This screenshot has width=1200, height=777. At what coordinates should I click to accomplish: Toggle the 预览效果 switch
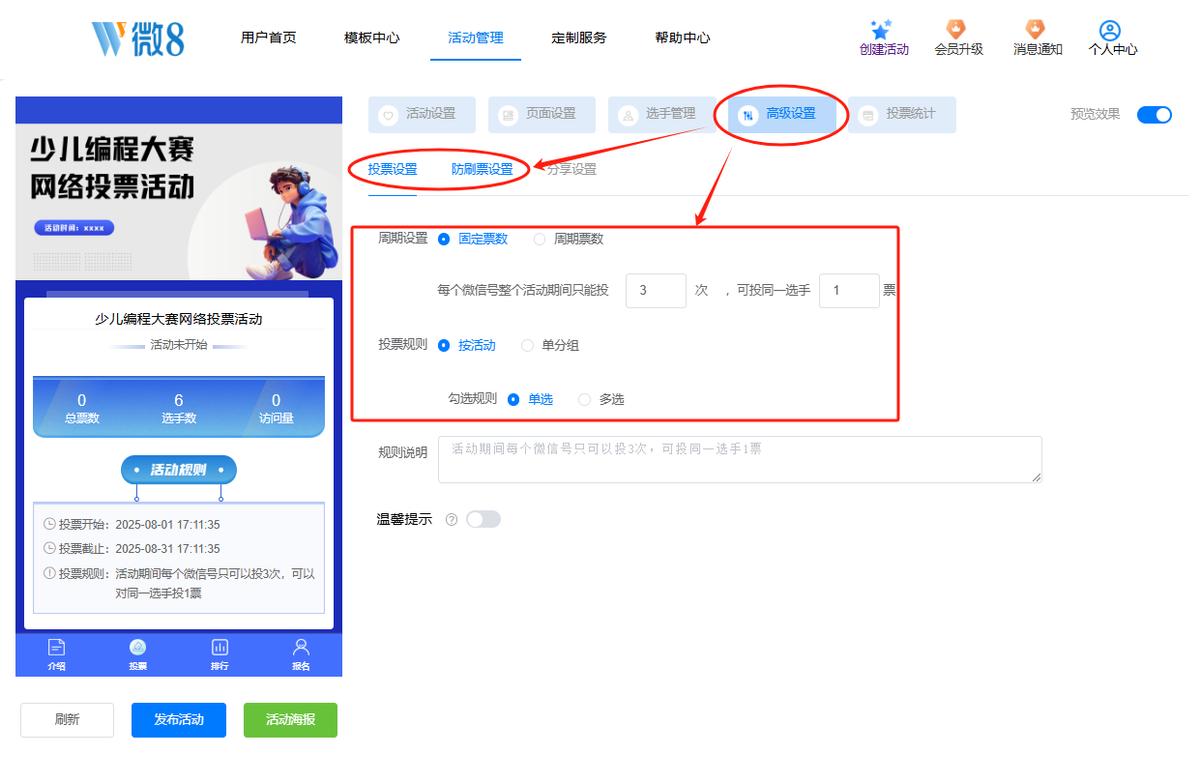point(1154,114)
